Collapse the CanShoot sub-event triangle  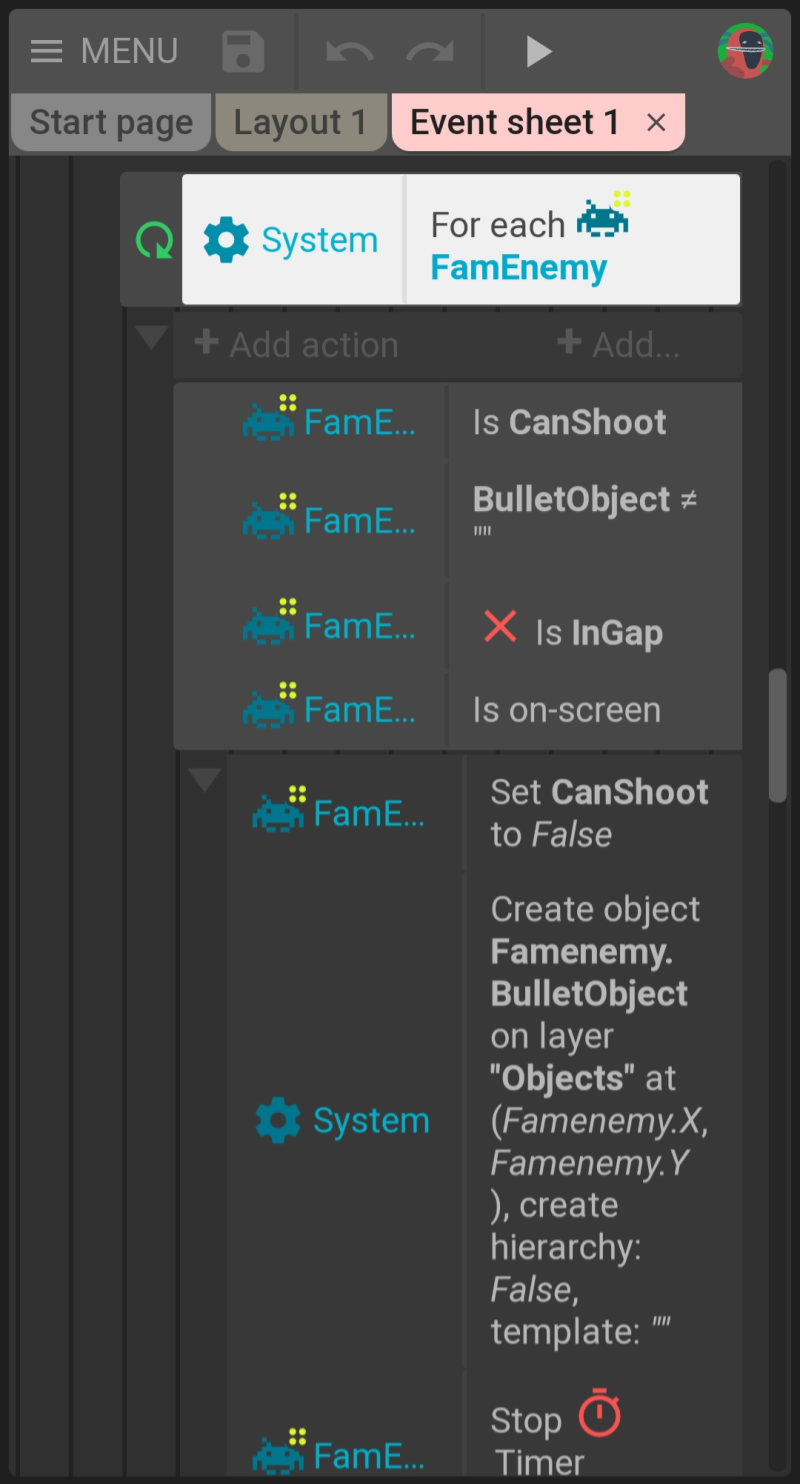tap(205, 780)
